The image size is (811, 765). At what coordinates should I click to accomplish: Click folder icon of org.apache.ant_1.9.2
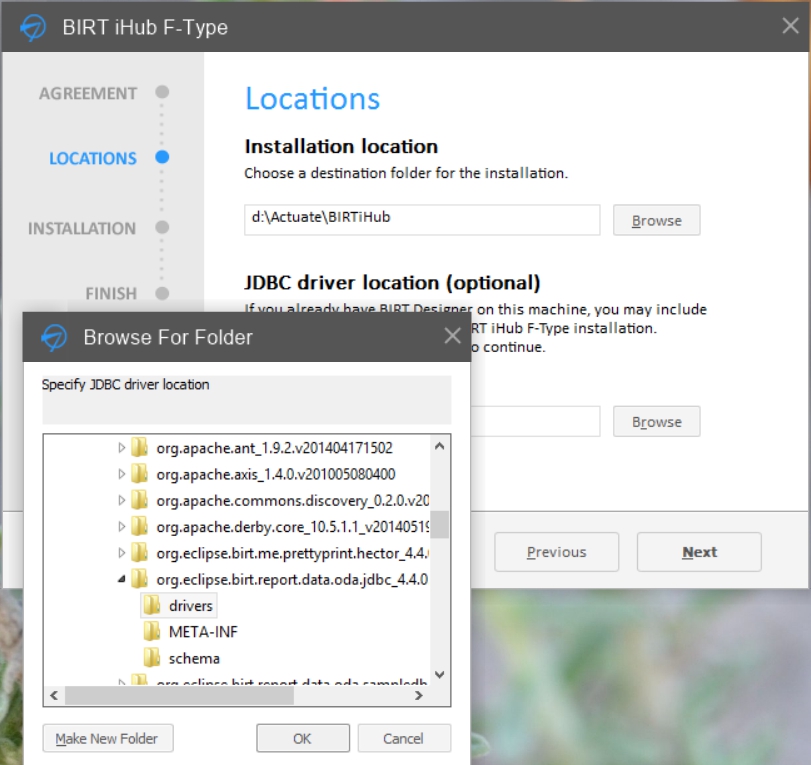click(x=140, y=447)
